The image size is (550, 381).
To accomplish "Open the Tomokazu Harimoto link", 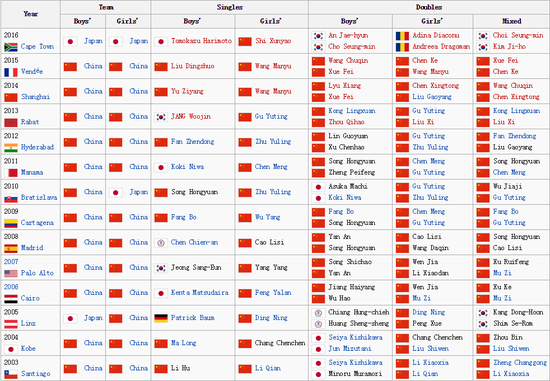I will 201,41.
